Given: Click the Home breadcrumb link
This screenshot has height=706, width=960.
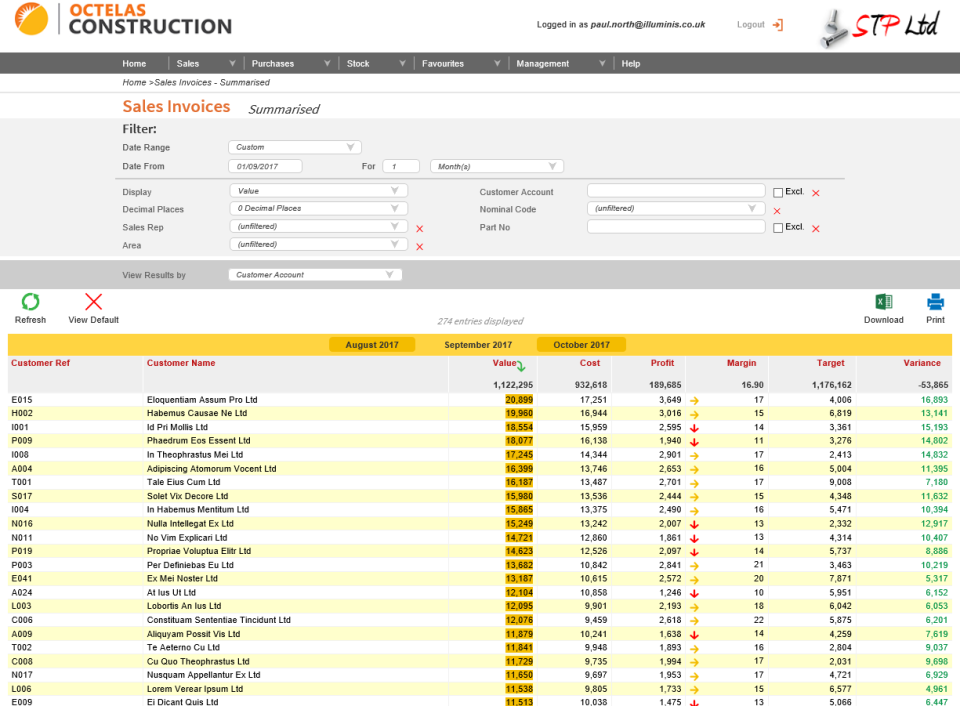Looking at the screenshot, I should (134, 82).
